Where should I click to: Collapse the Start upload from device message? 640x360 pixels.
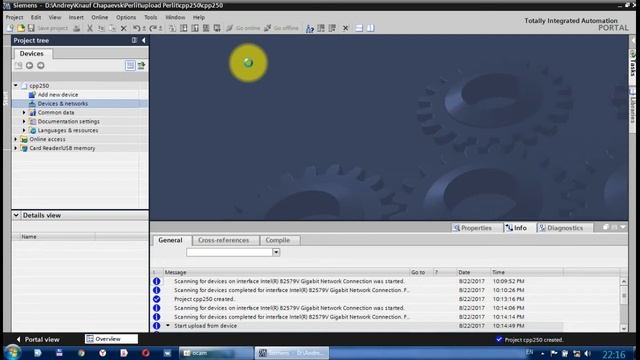tap(168, 326)
